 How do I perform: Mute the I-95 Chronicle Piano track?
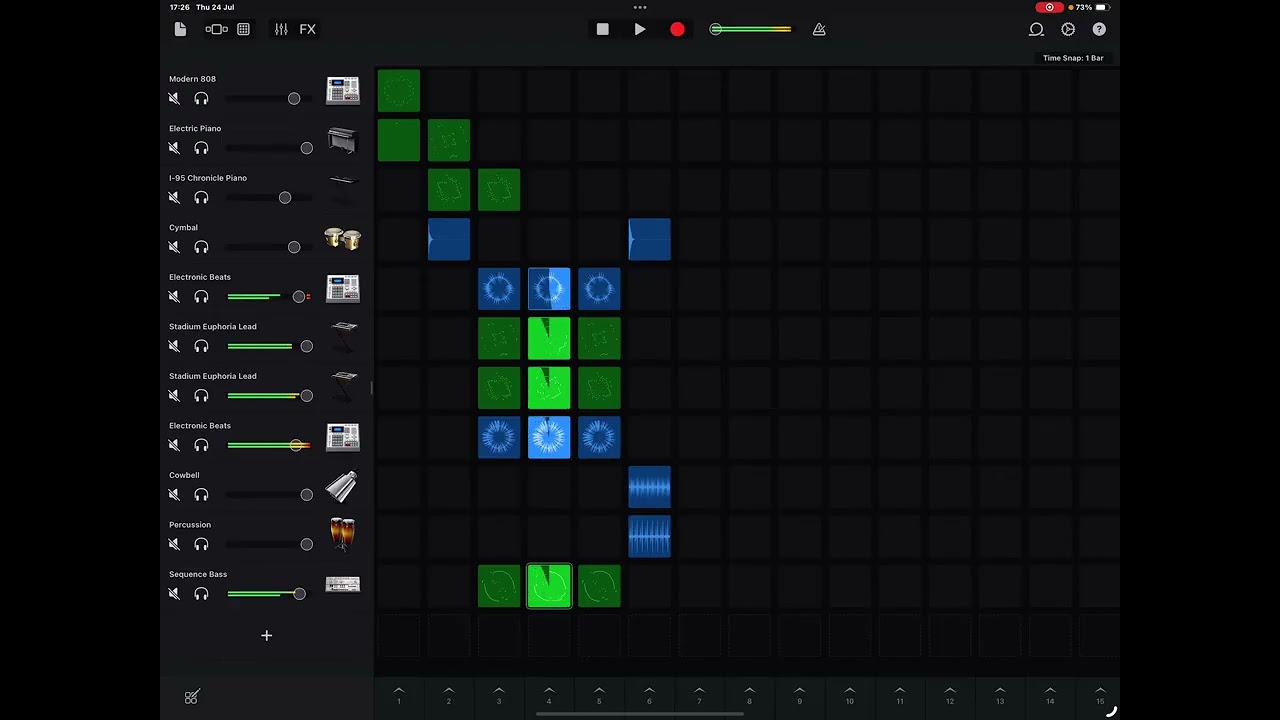coord(174,197)
